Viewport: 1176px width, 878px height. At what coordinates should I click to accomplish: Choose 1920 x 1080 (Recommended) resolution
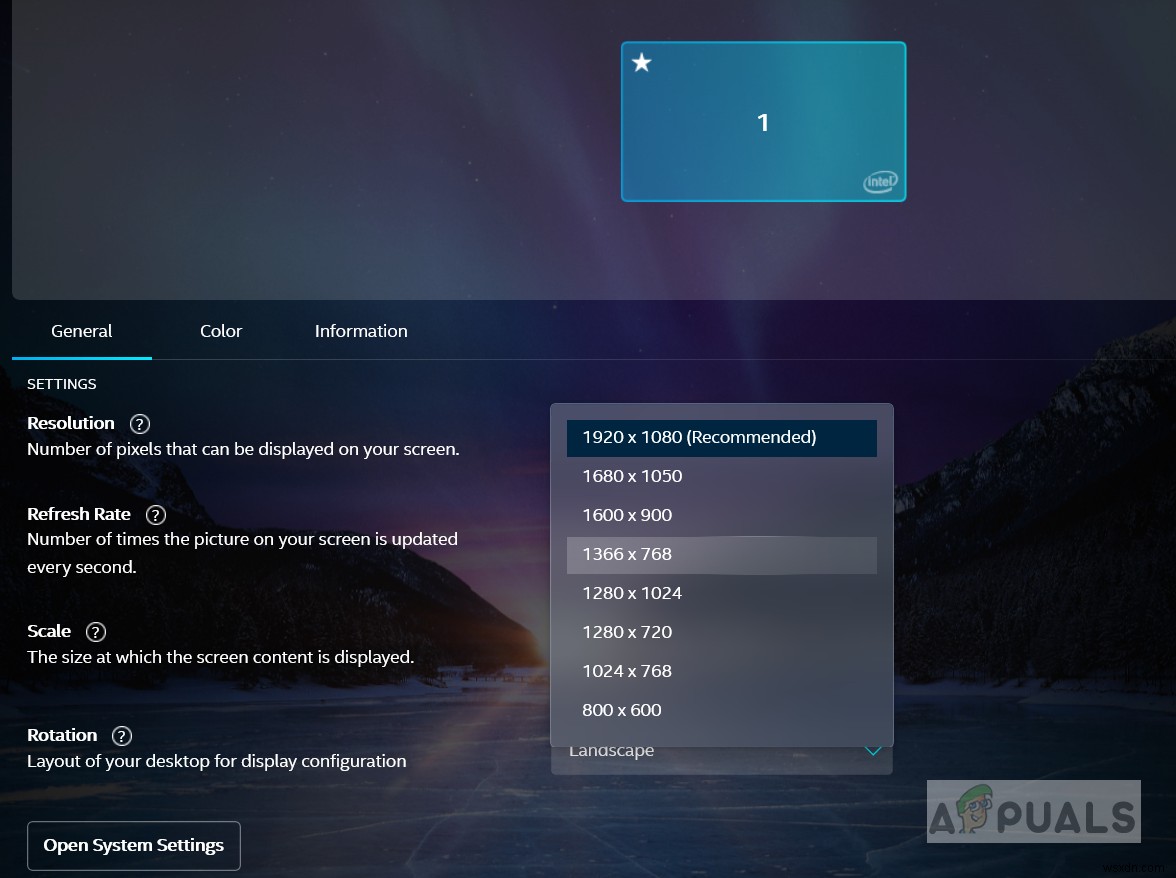pyautogui.click(x=722, y=438)
